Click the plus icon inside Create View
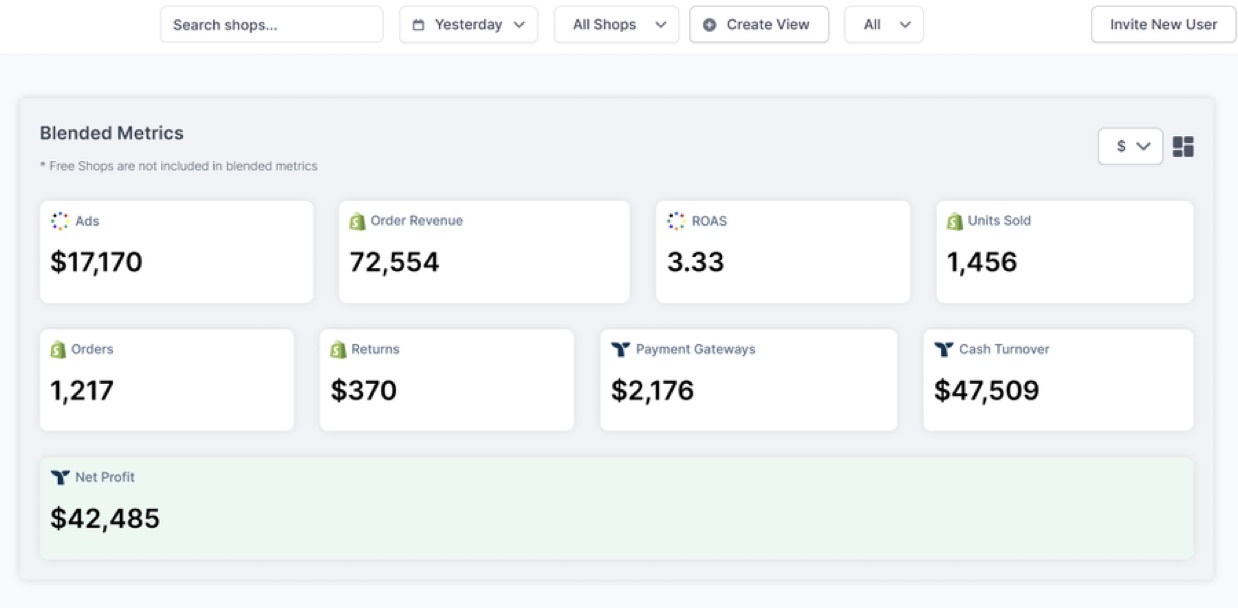 (x=709, y=24)
